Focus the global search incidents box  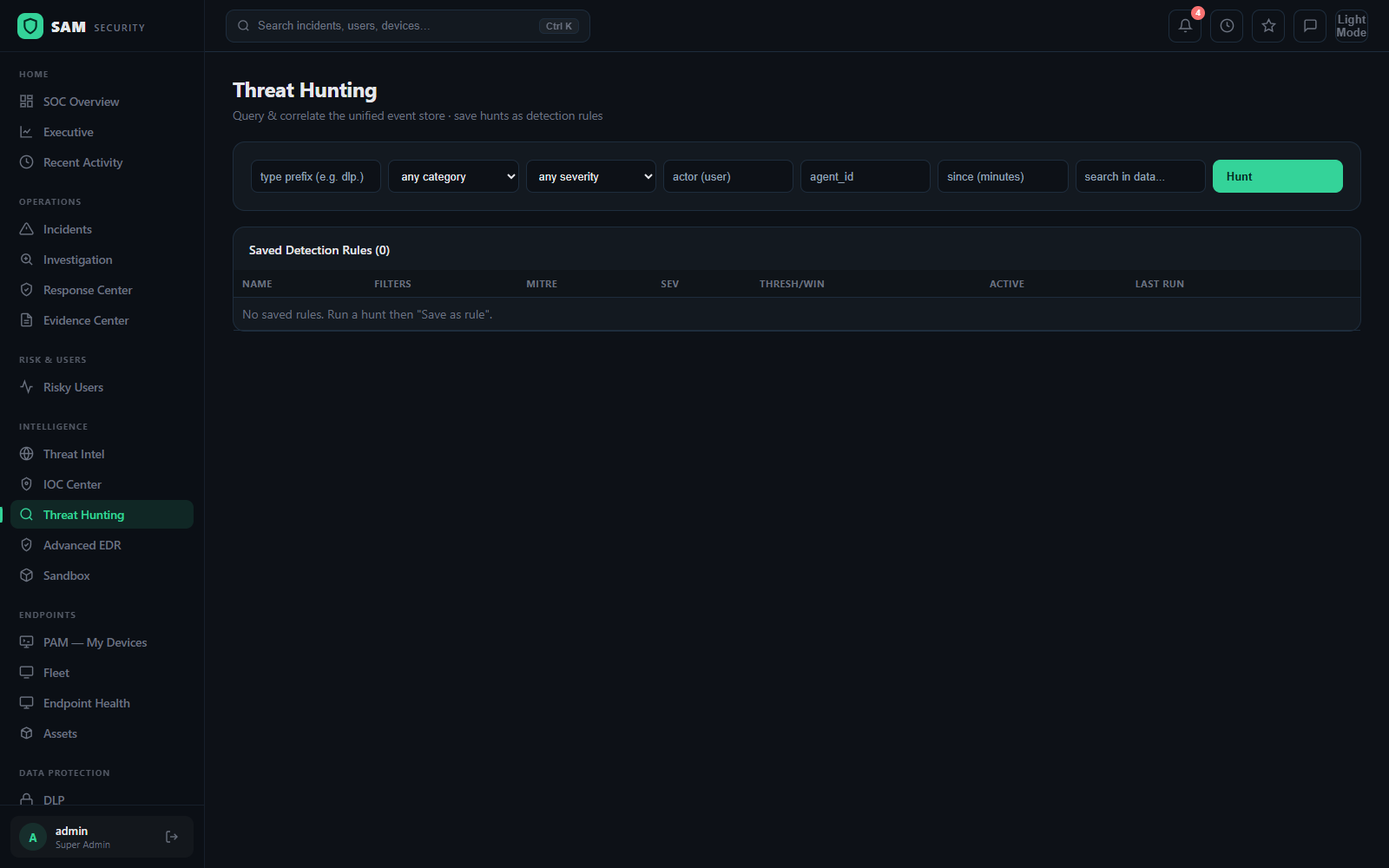408,26
